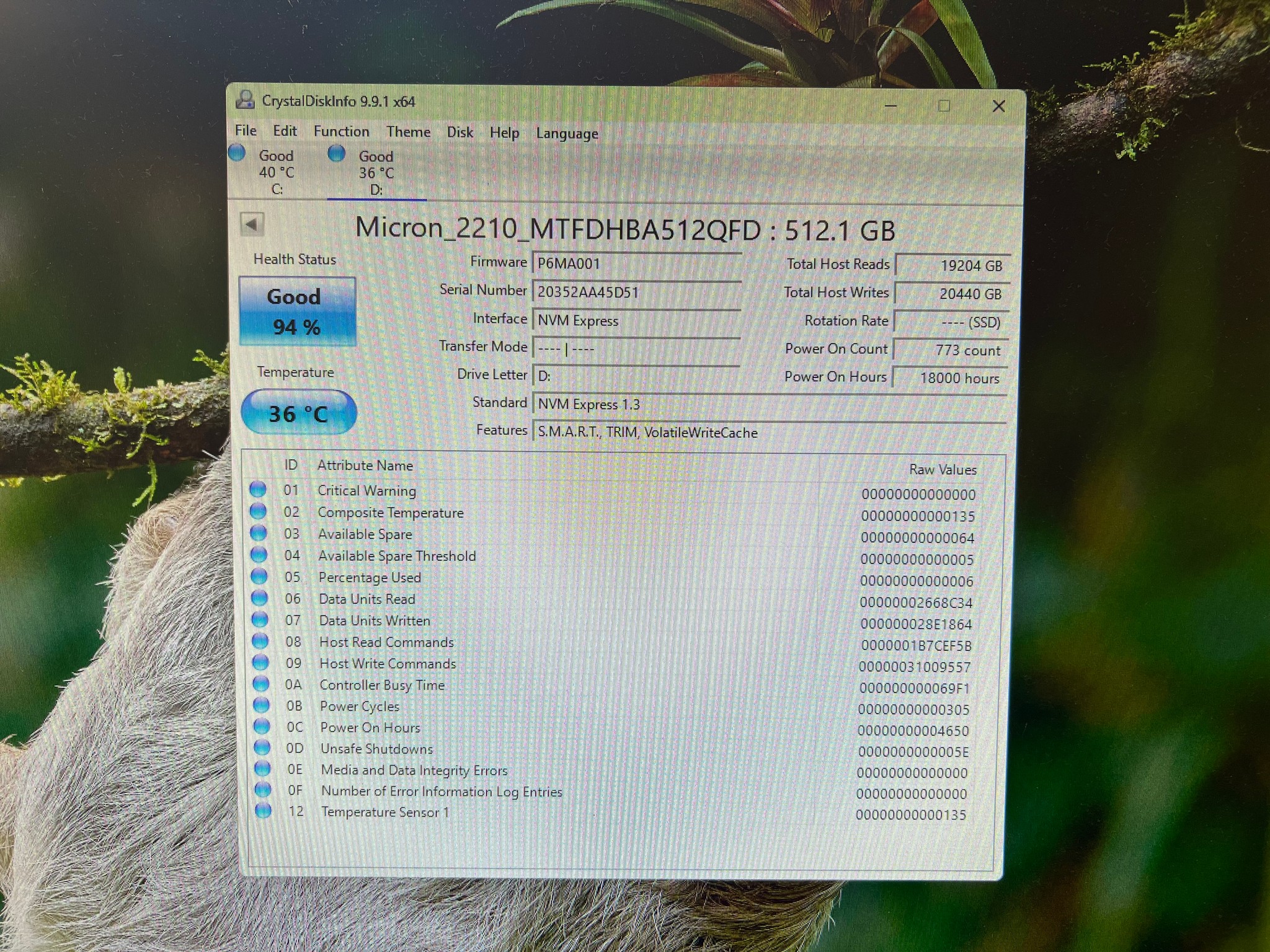The image size is (1270, 952).
Task: Select the D: drive tab showing 36 °C
Action: [376, 172]
